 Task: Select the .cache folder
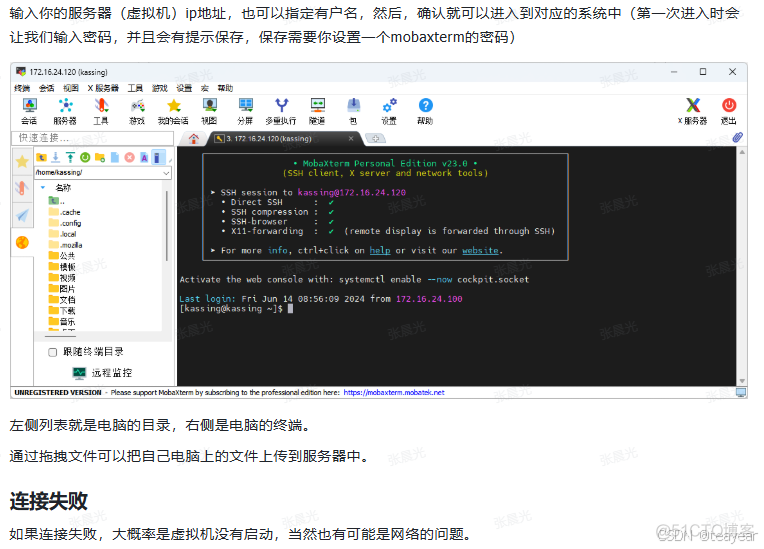coord(65,212)
